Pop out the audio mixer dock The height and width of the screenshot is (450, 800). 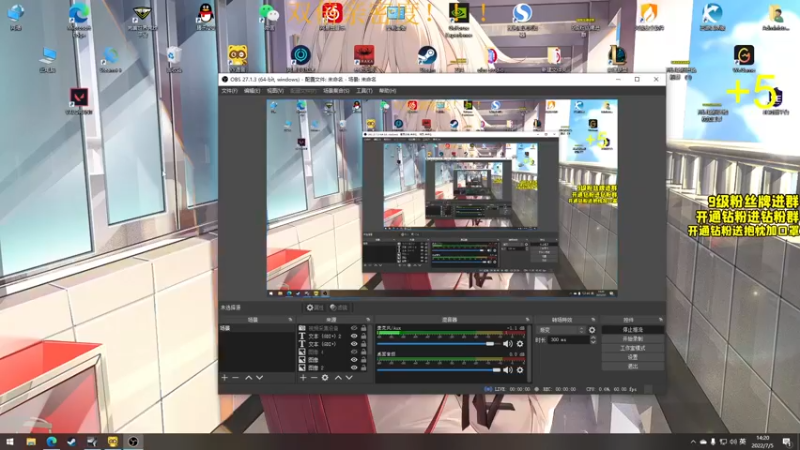pos(528,320)
